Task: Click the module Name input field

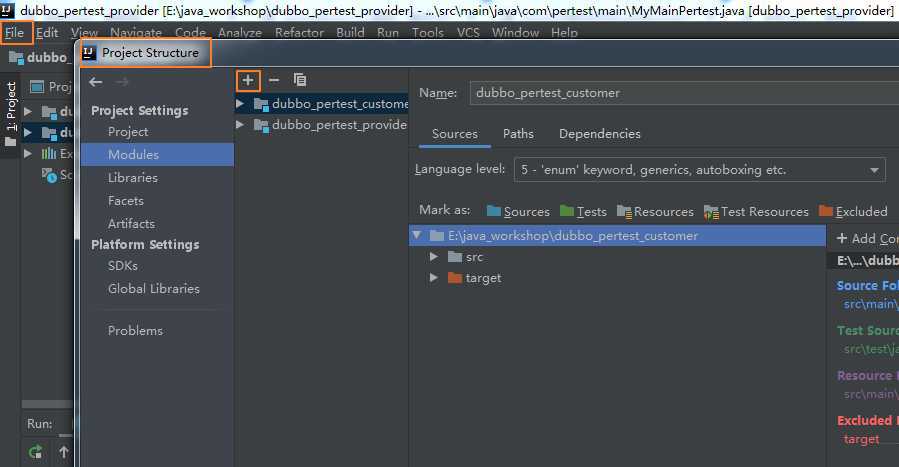Action: (x=684, y=93)
